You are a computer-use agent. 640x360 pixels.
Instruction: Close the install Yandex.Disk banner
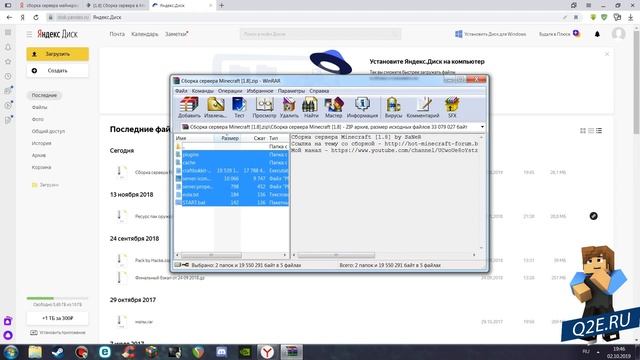pyautogui.click(x=607, y=54)
